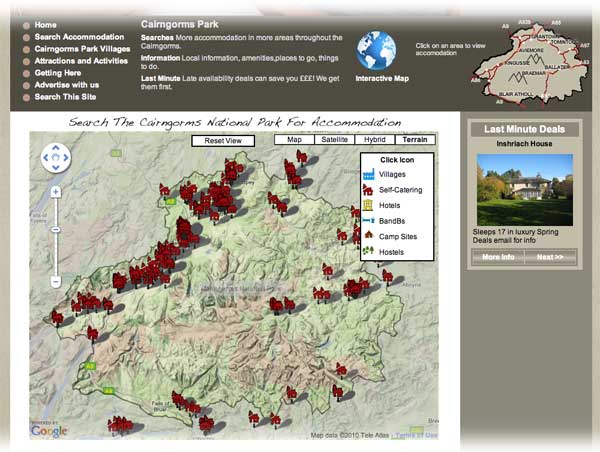Click the zoom slider handle
Viewport: 600px width, 452px height.
pos(56,230)
